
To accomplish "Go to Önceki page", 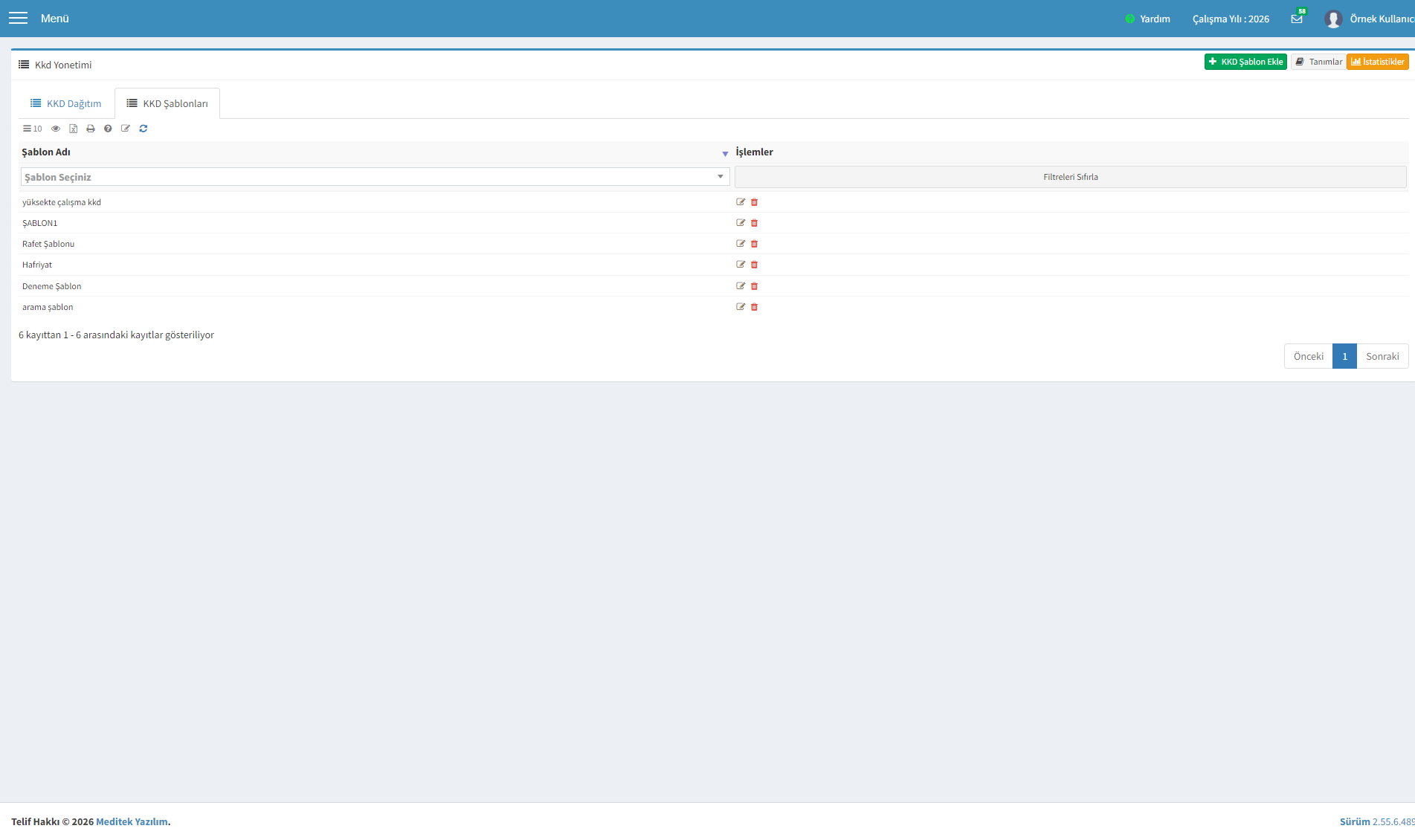I will 1309,356.
